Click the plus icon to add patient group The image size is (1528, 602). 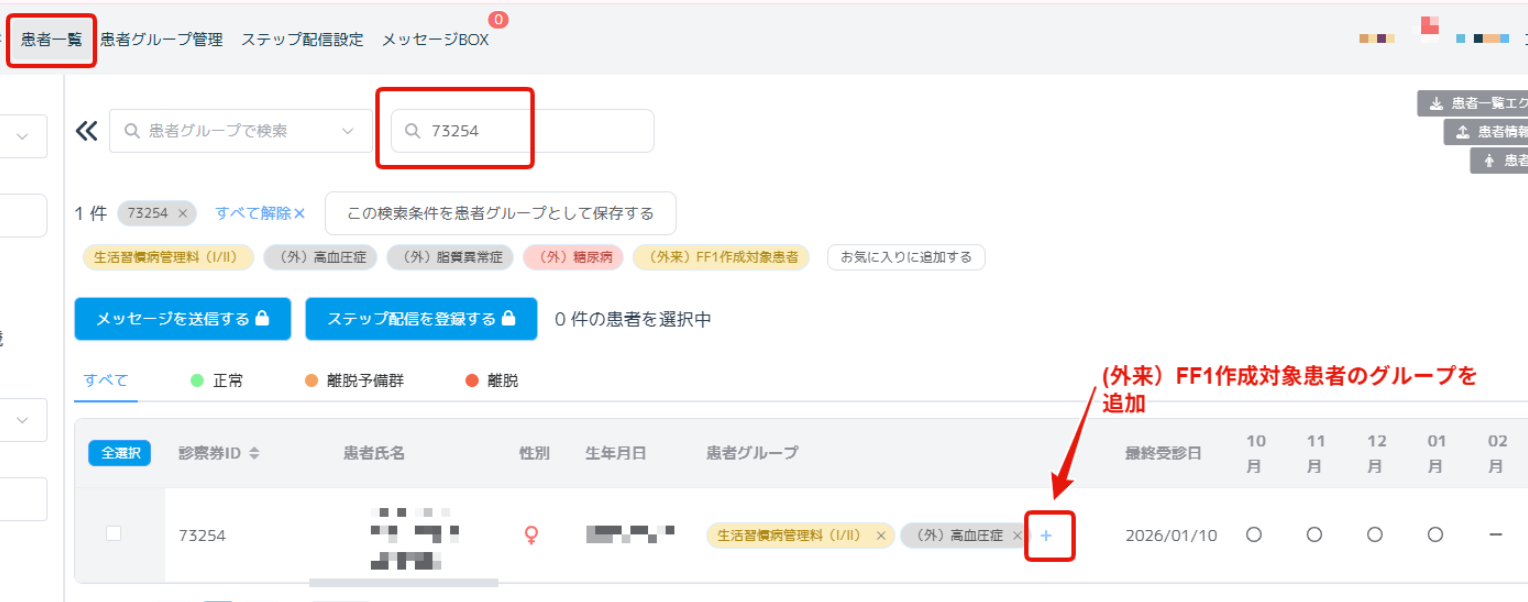(x=1046, y=536)
